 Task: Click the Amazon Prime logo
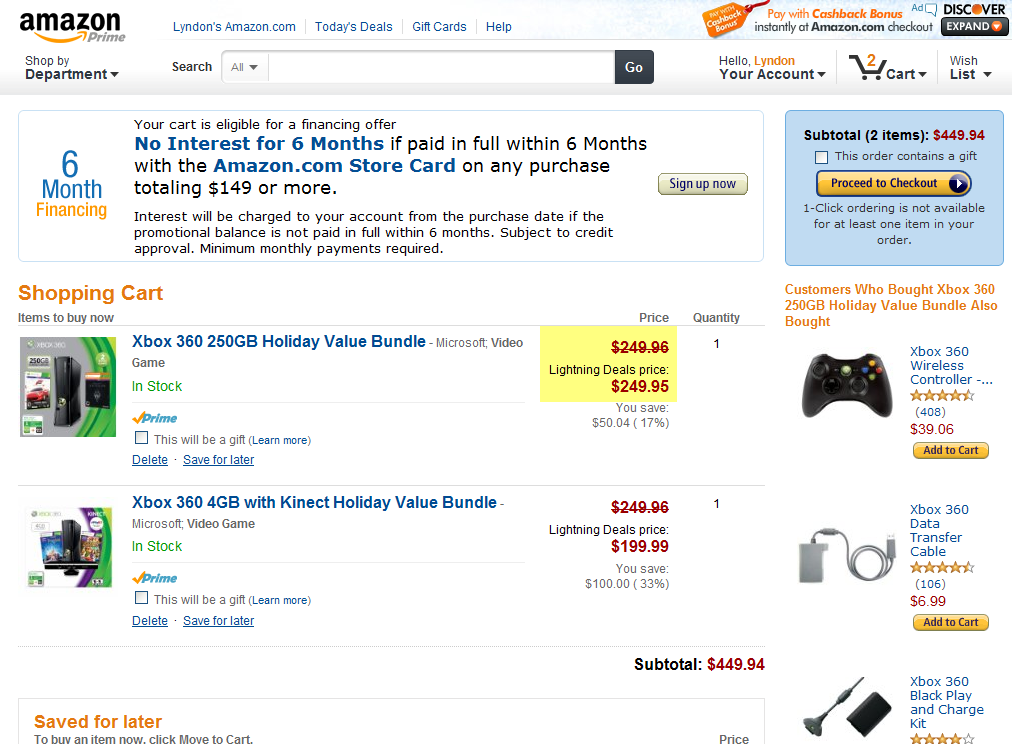[70, 26]
